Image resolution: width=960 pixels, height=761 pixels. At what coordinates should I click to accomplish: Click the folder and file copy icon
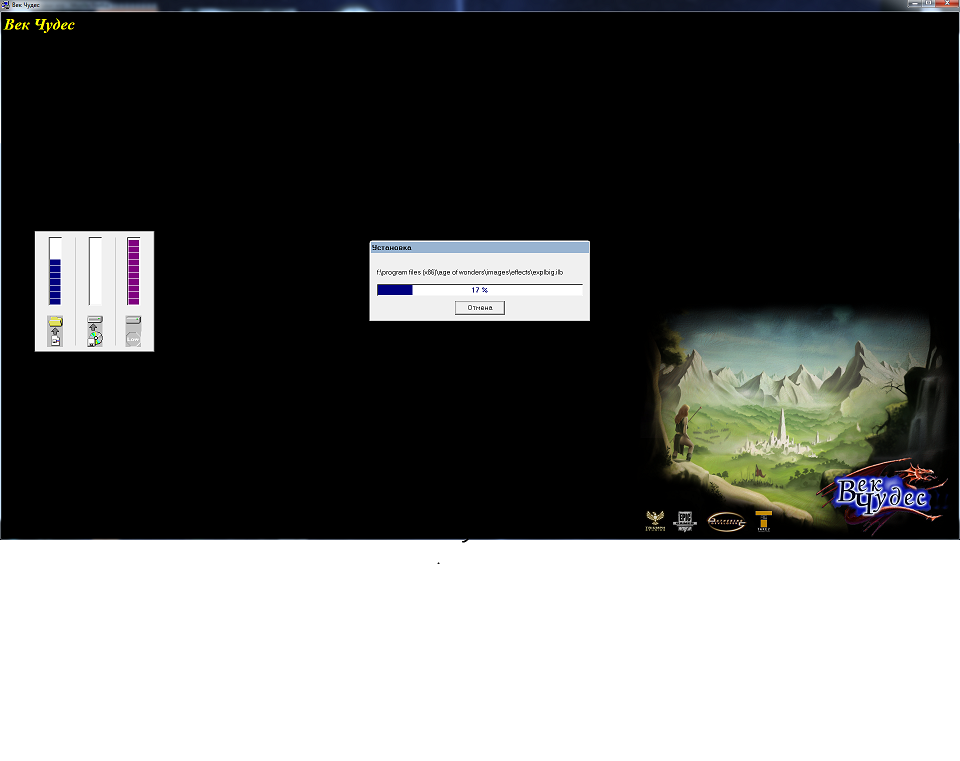coord(55,331)
